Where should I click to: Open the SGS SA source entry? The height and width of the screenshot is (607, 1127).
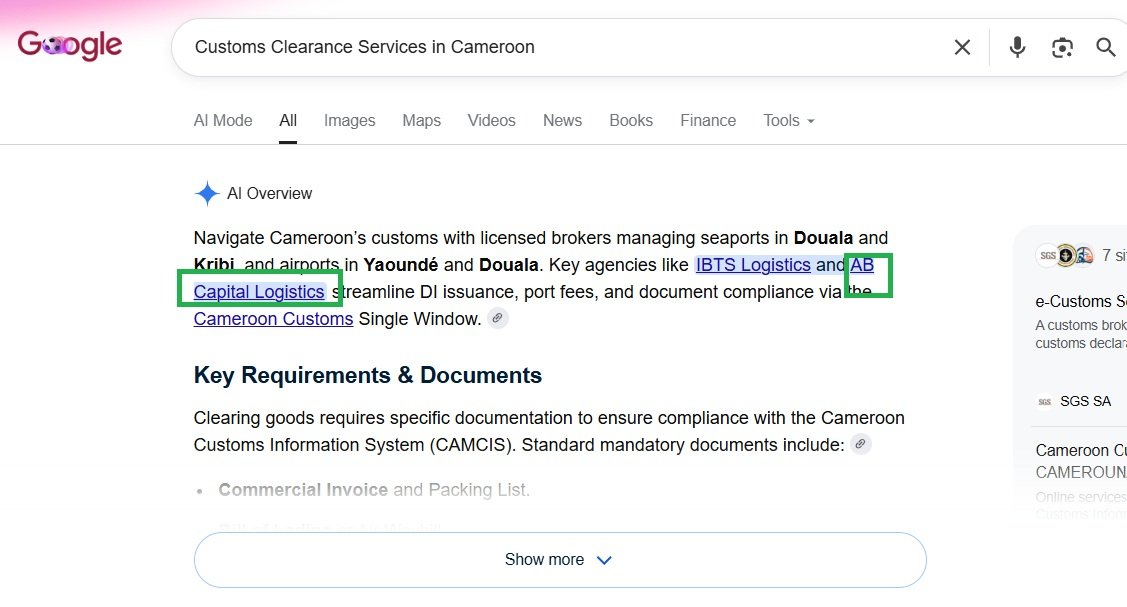1075,401
